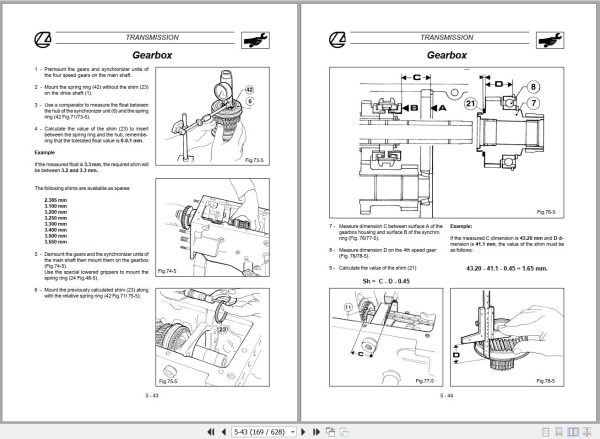This screenshot has height=439, width=600.
Task: Click the page number '5 - 43' footer
Action: tap(152, 395)
